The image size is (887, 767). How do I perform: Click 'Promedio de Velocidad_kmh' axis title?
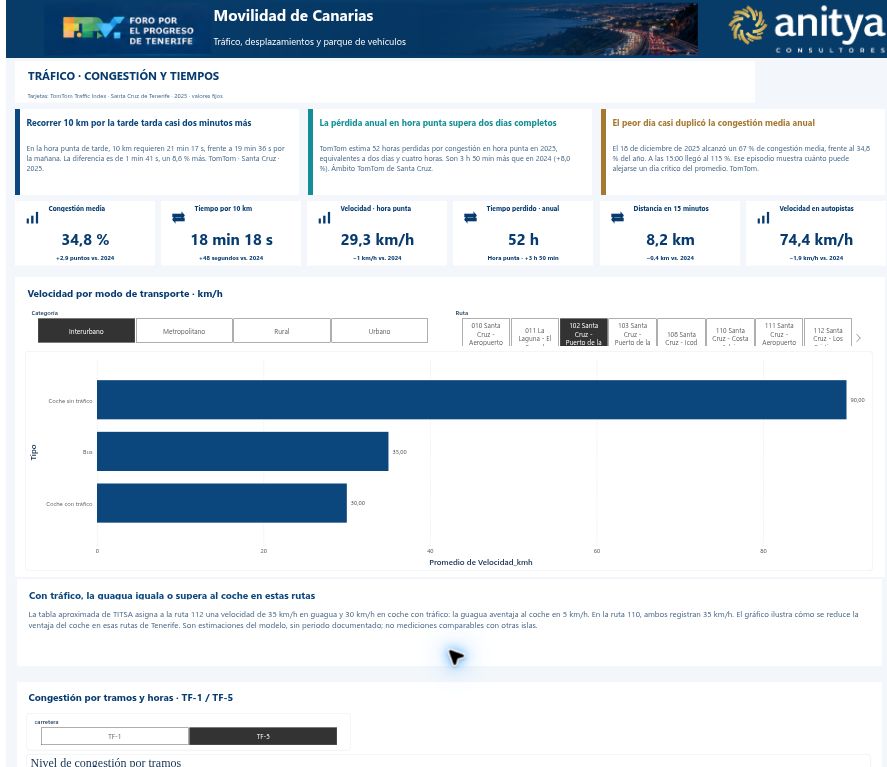point(481,562)
